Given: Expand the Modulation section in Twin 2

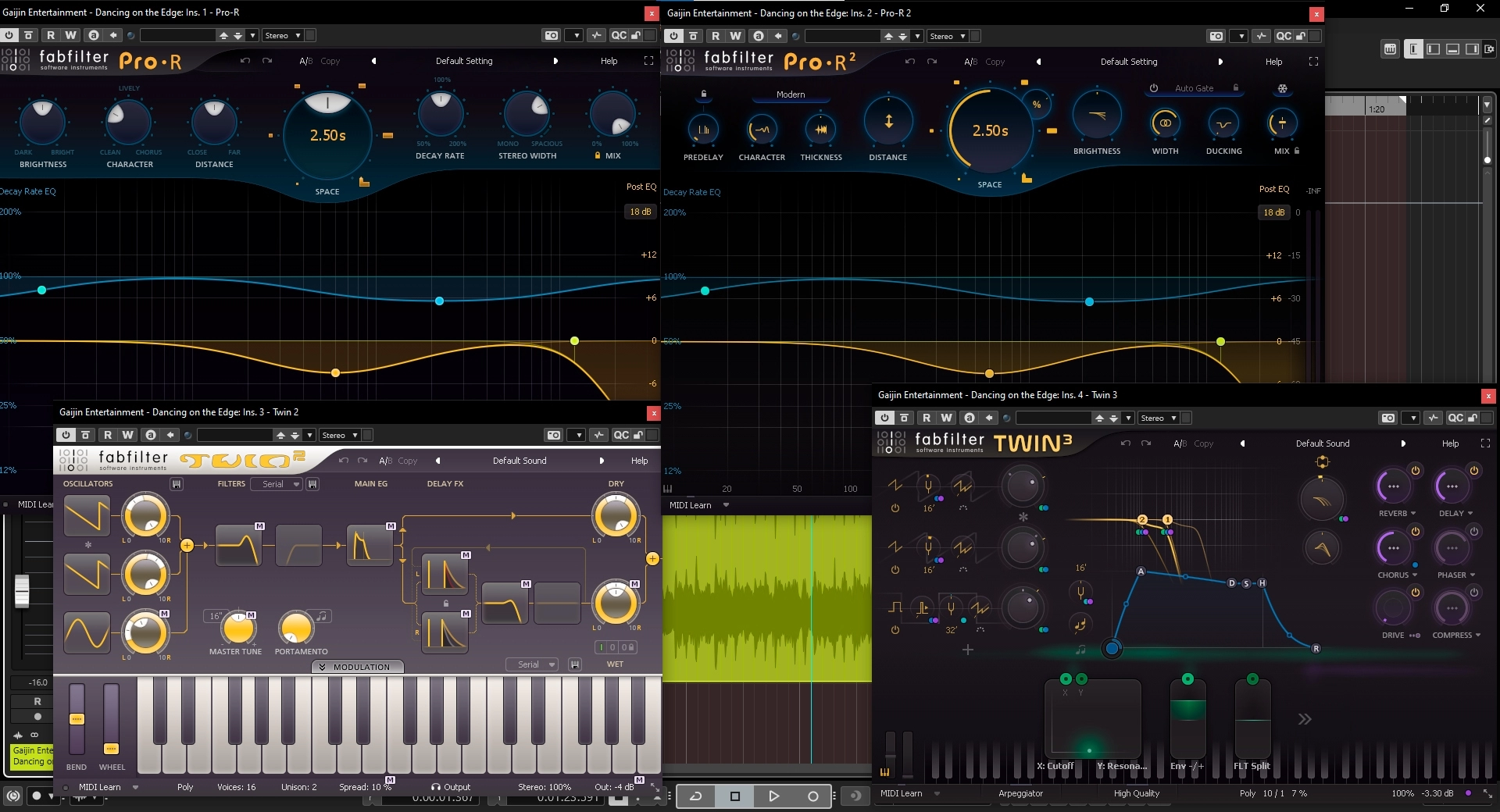Looking at the screenshot, I should click(358, 667).
